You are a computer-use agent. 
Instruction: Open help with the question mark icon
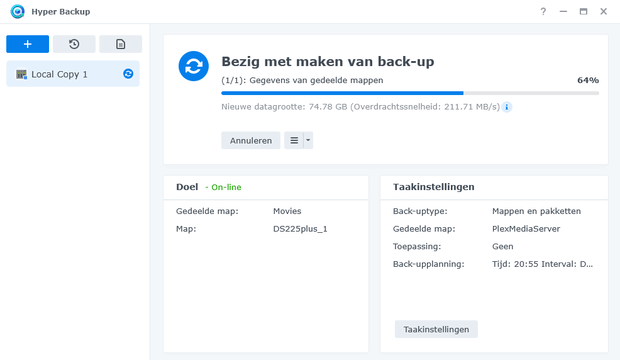[543, 11]
